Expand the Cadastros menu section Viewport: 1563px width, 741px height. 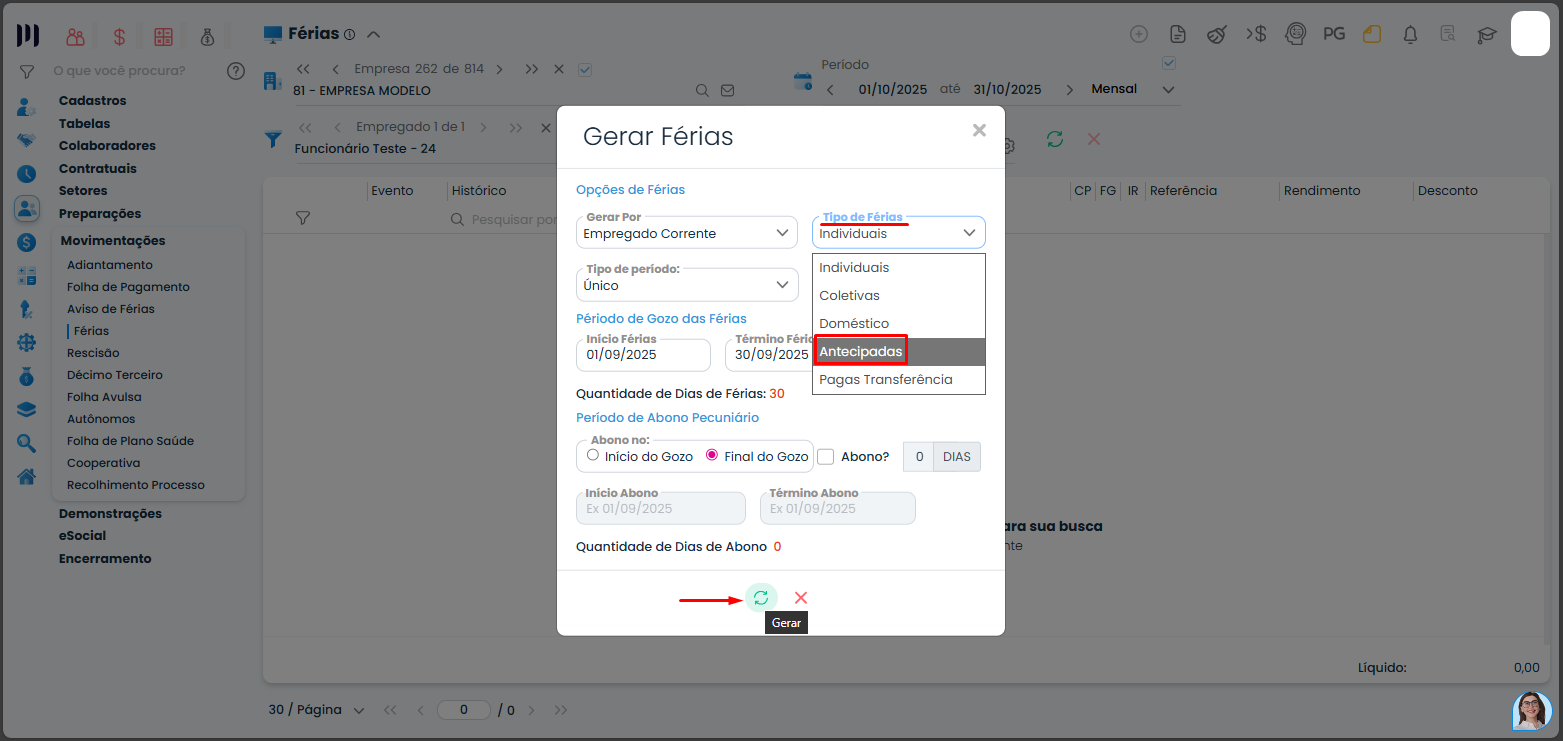pos(93,101)
